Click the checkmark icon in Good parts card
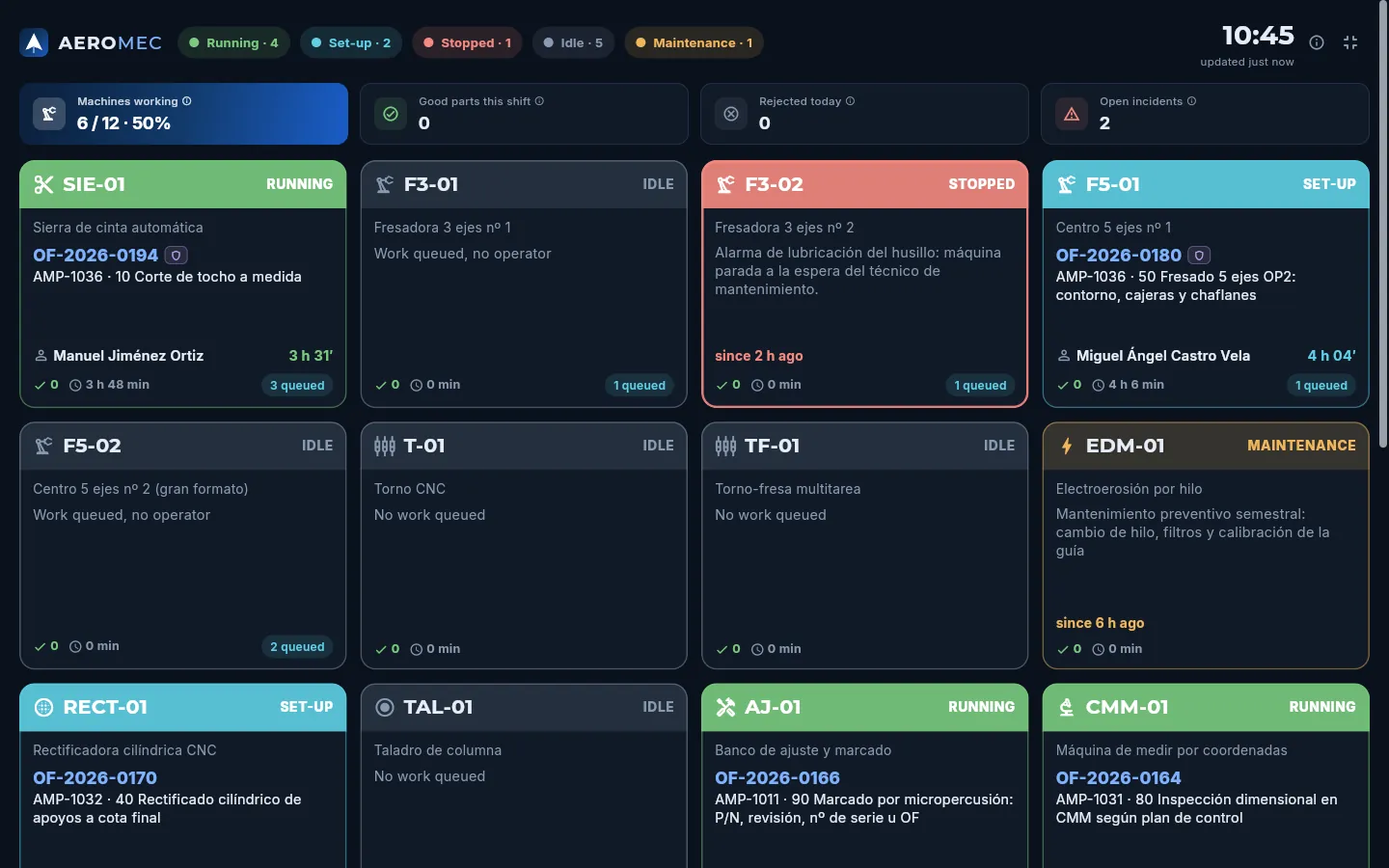This screenshot has height=868, width=1389. point(391,114)
